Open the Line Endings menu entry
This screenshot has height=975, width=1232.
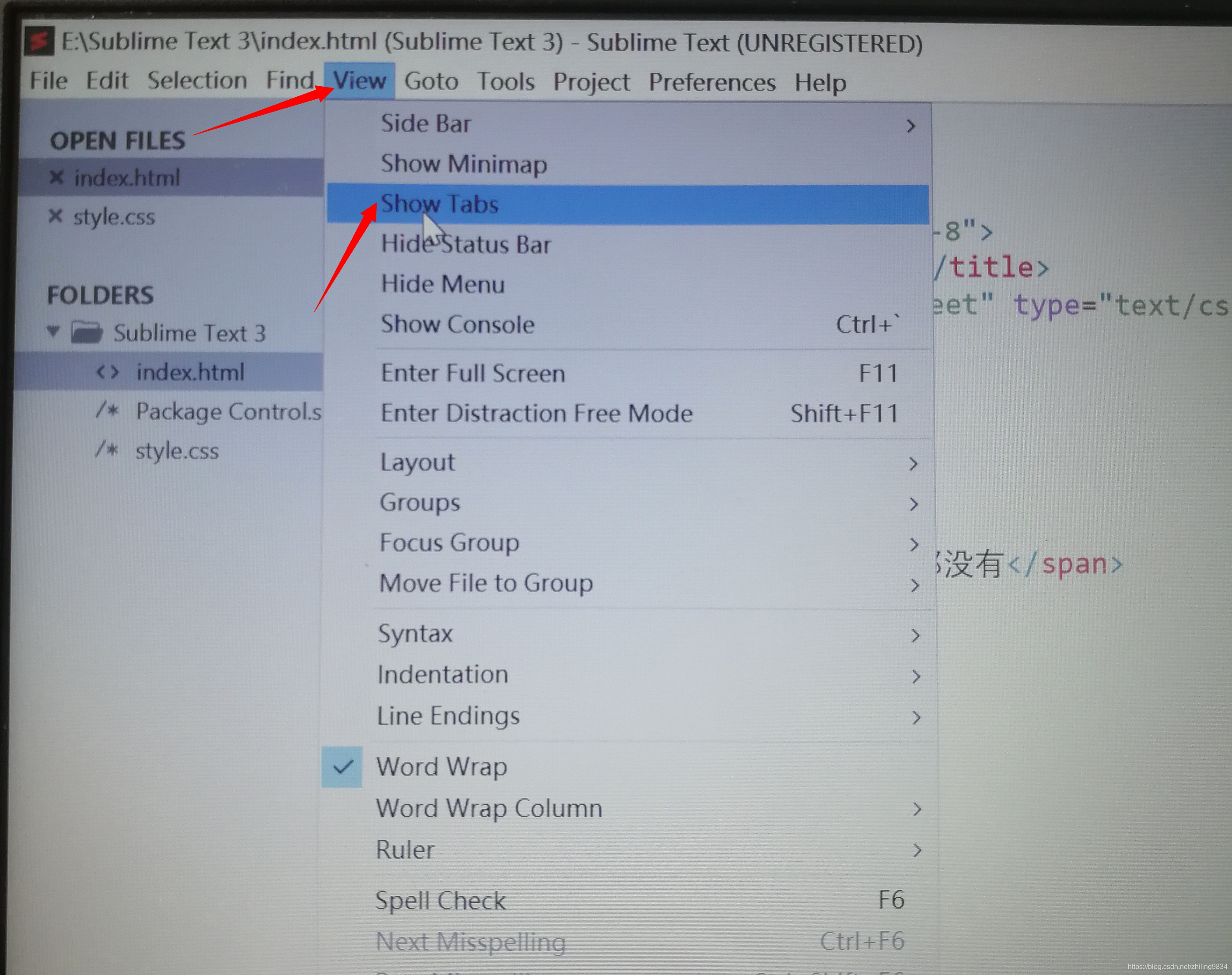coord(628,716)
